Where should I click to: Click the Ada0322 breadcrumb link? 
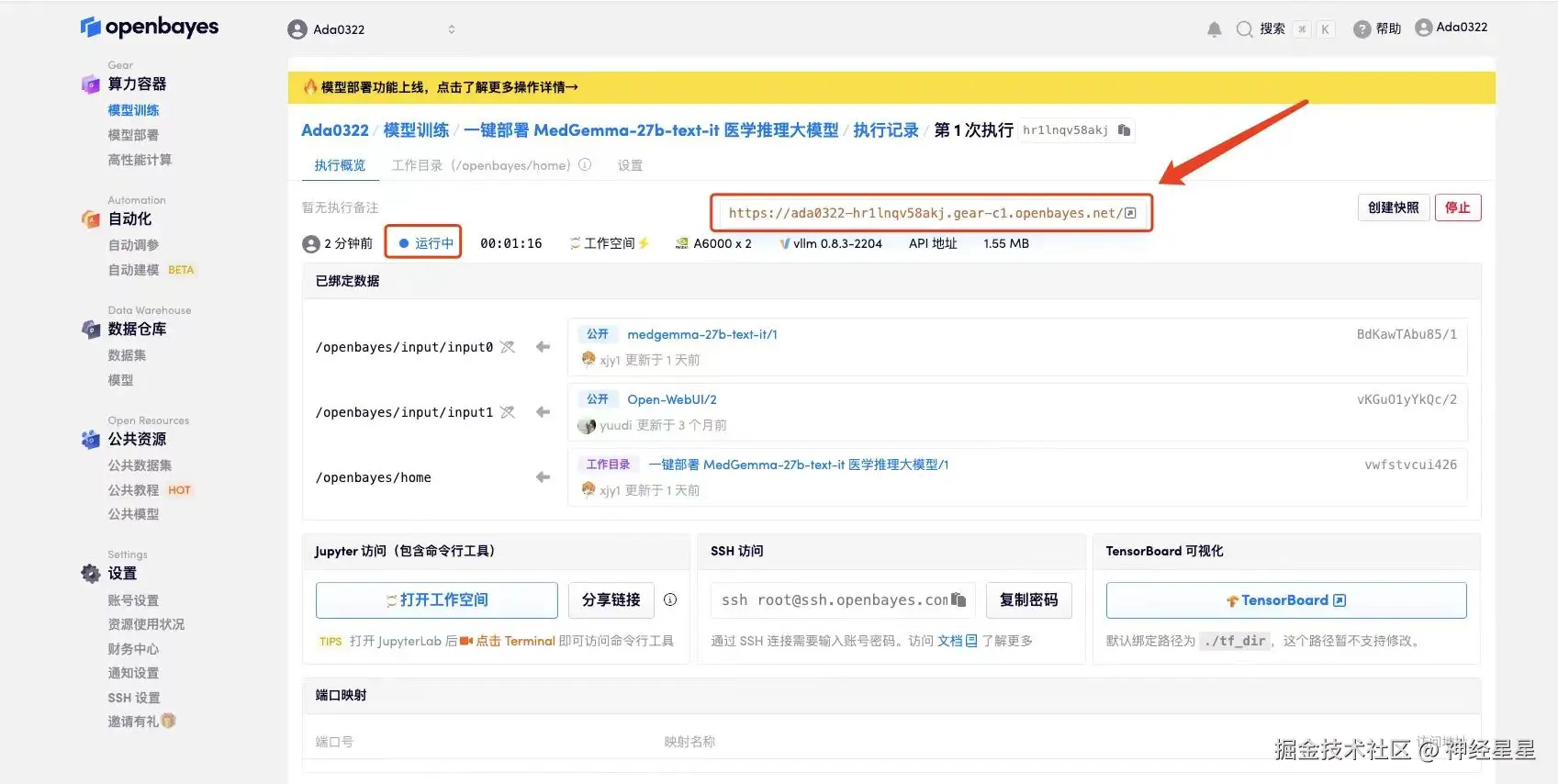click(x=335, y=130)
